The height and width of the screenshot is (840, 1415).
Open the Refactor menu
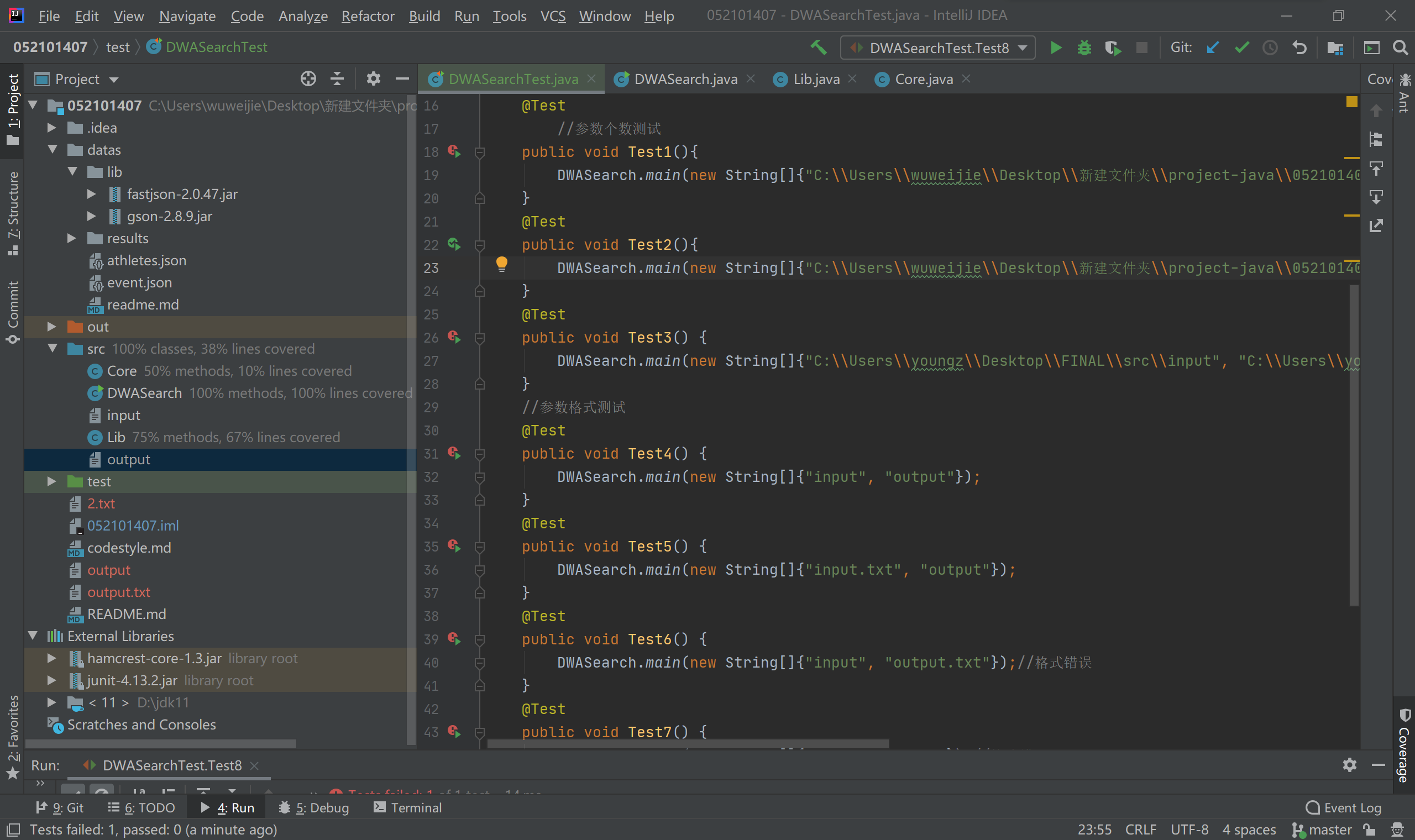[368, 16]
